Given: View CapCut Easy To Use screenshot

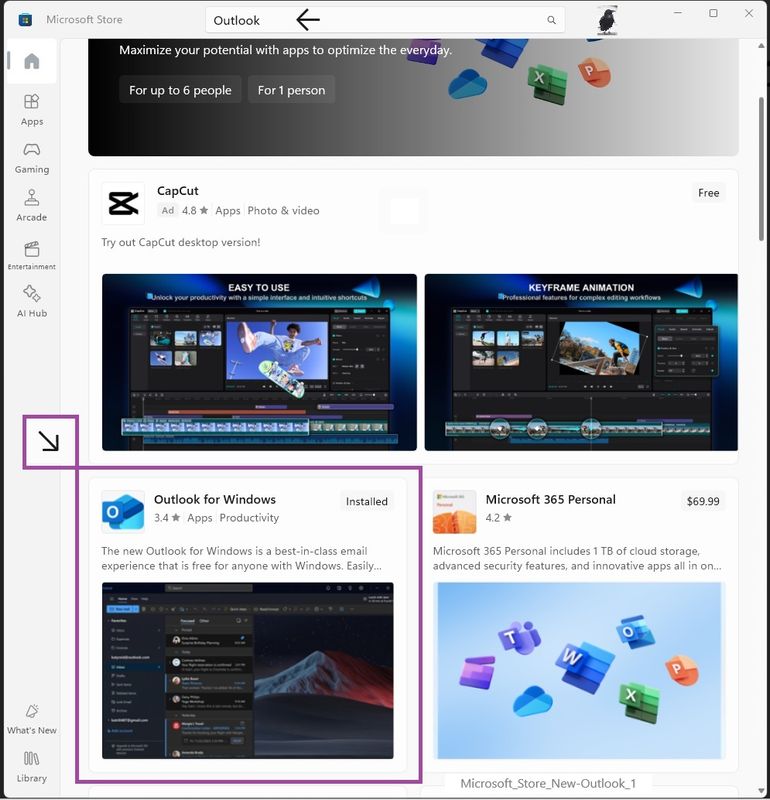Looking at the screenshot, I should click(x=259, y=362).
